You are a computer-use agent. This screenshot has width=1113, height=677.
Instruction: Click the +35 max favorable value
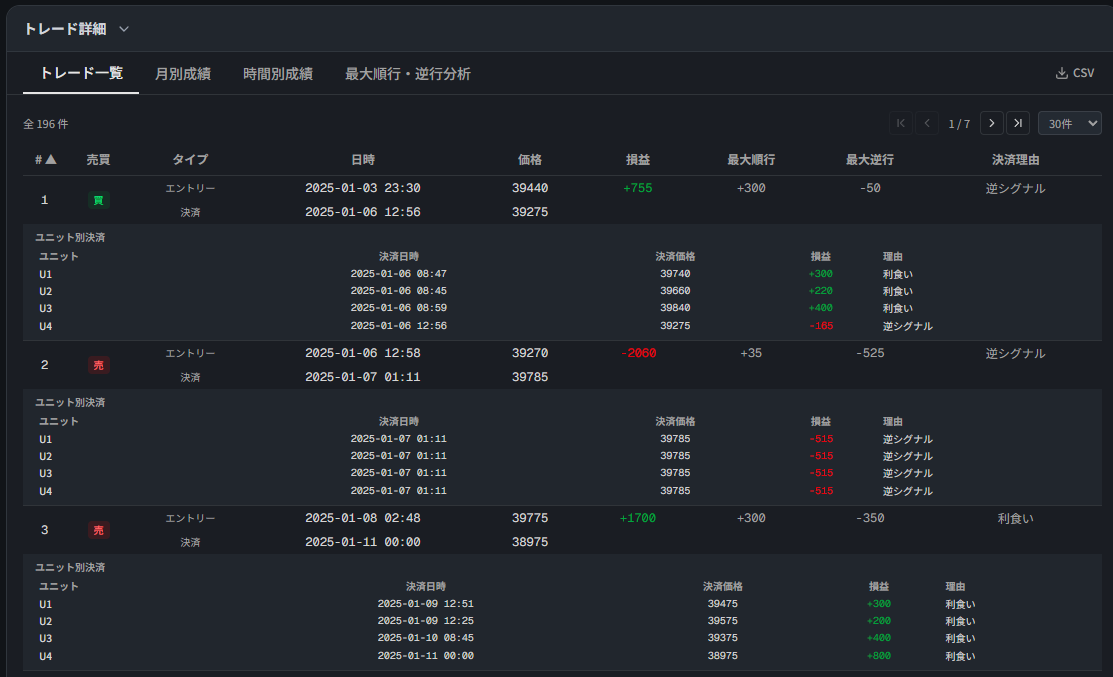pyautogui.click(x=751, y=353)
